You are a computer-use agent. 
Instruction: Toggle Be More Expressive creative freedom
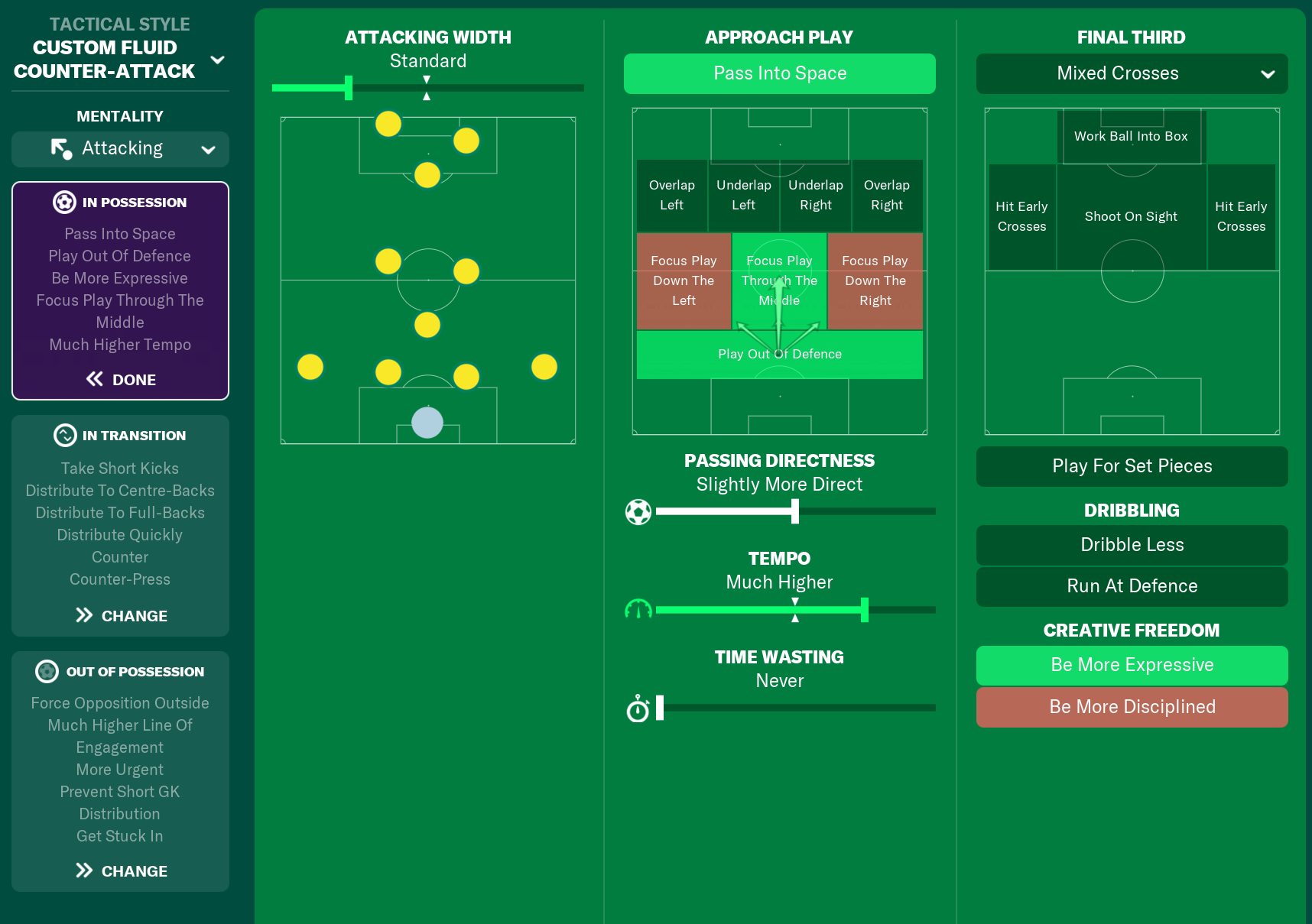1132,665
